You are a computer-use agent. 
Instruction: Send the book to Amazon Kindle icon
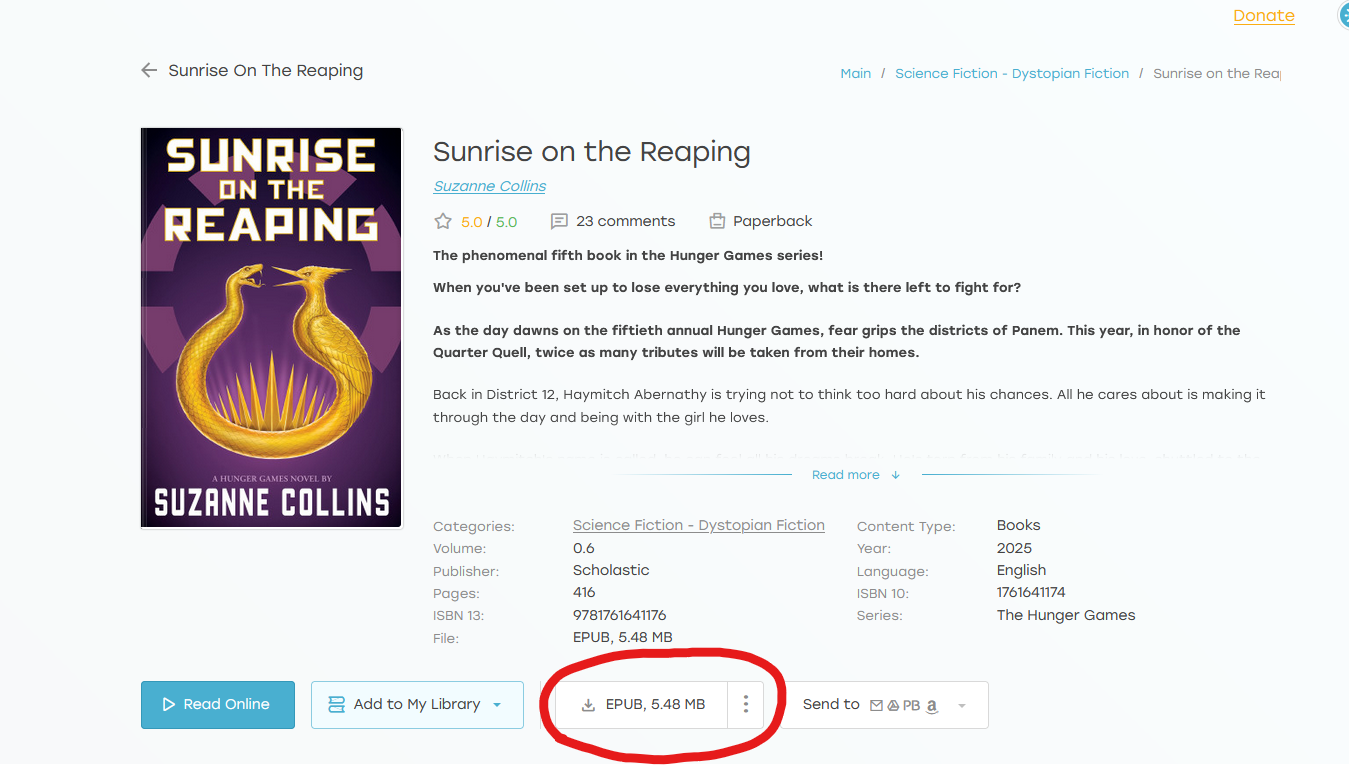pyautogui.click(x=931, y=706)
